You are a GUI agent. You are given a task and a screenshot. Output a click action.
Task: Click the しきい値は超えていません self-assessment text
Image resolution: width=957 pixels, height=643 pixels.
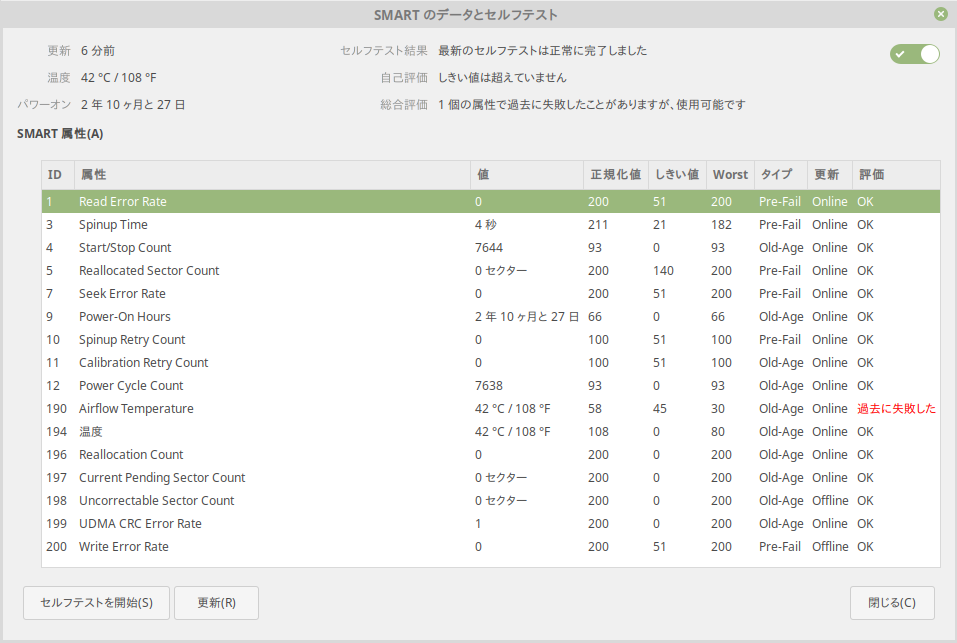pos(502,77)
